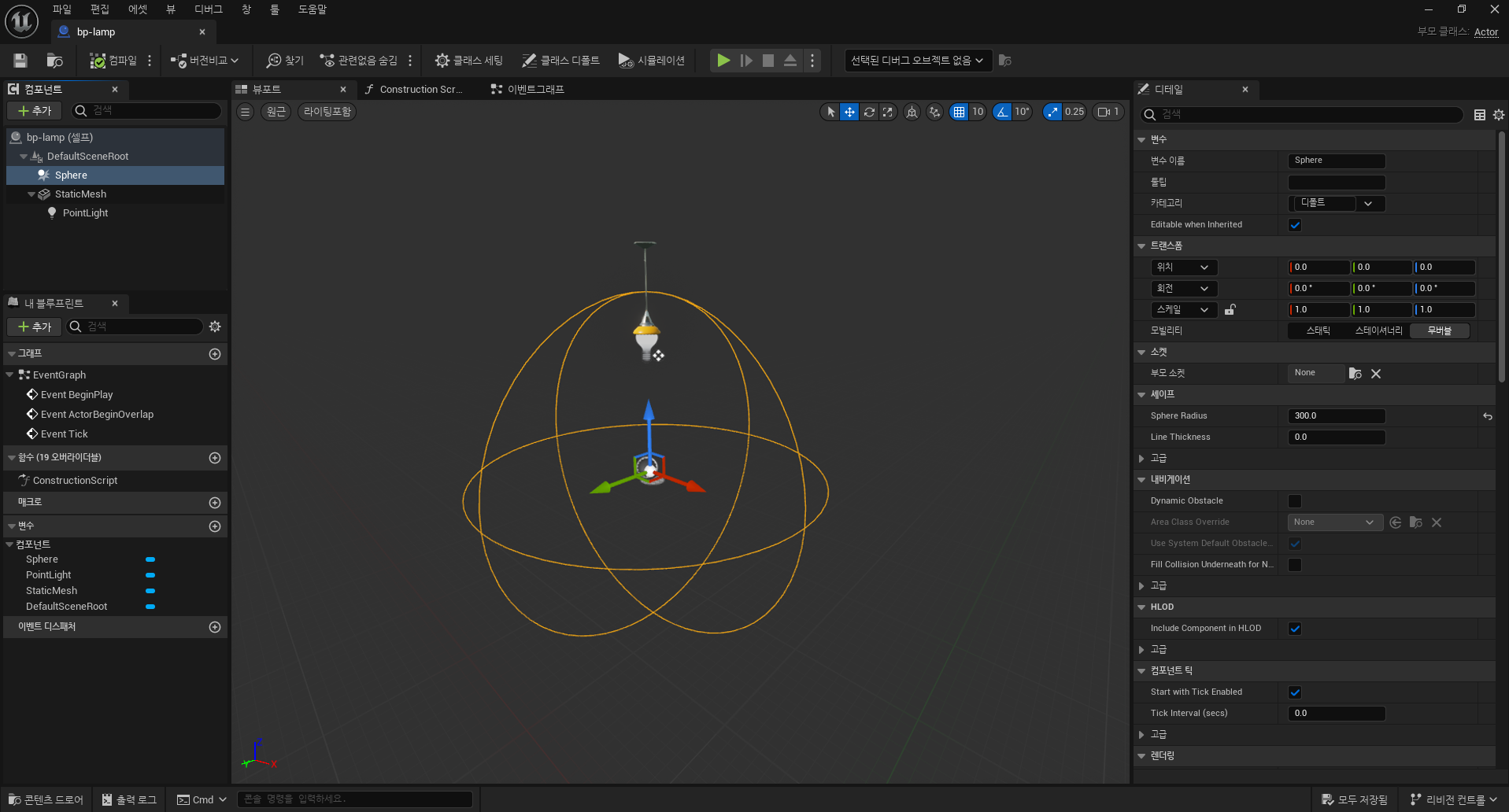The height and width of the screenshot is (812, 1509).
Task: Toggle grid snapping in viewport
Action: tap(959, 112)
